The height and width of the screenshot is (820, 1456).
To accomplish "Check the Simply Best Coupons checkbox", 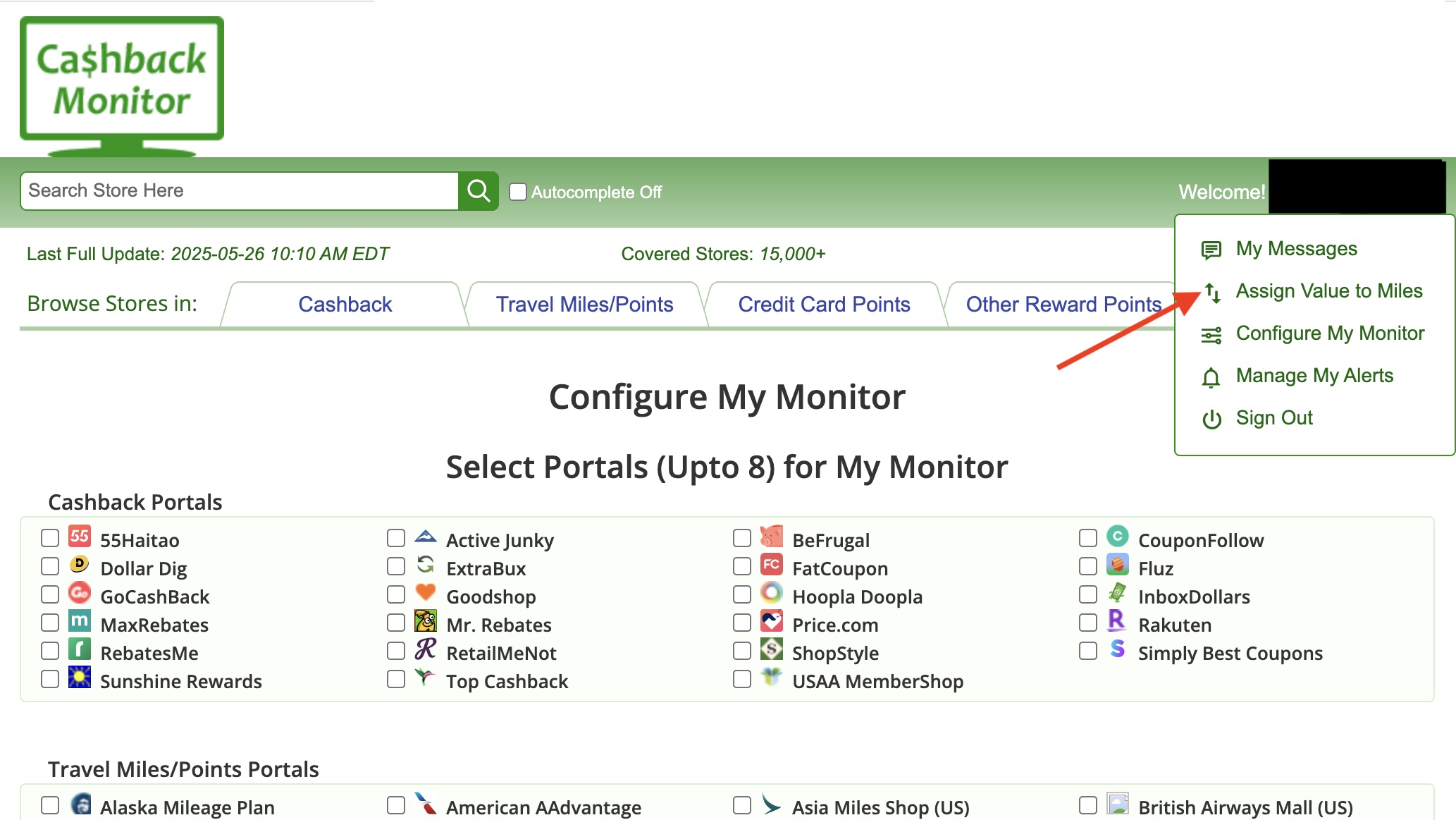I will [1088, 651].
